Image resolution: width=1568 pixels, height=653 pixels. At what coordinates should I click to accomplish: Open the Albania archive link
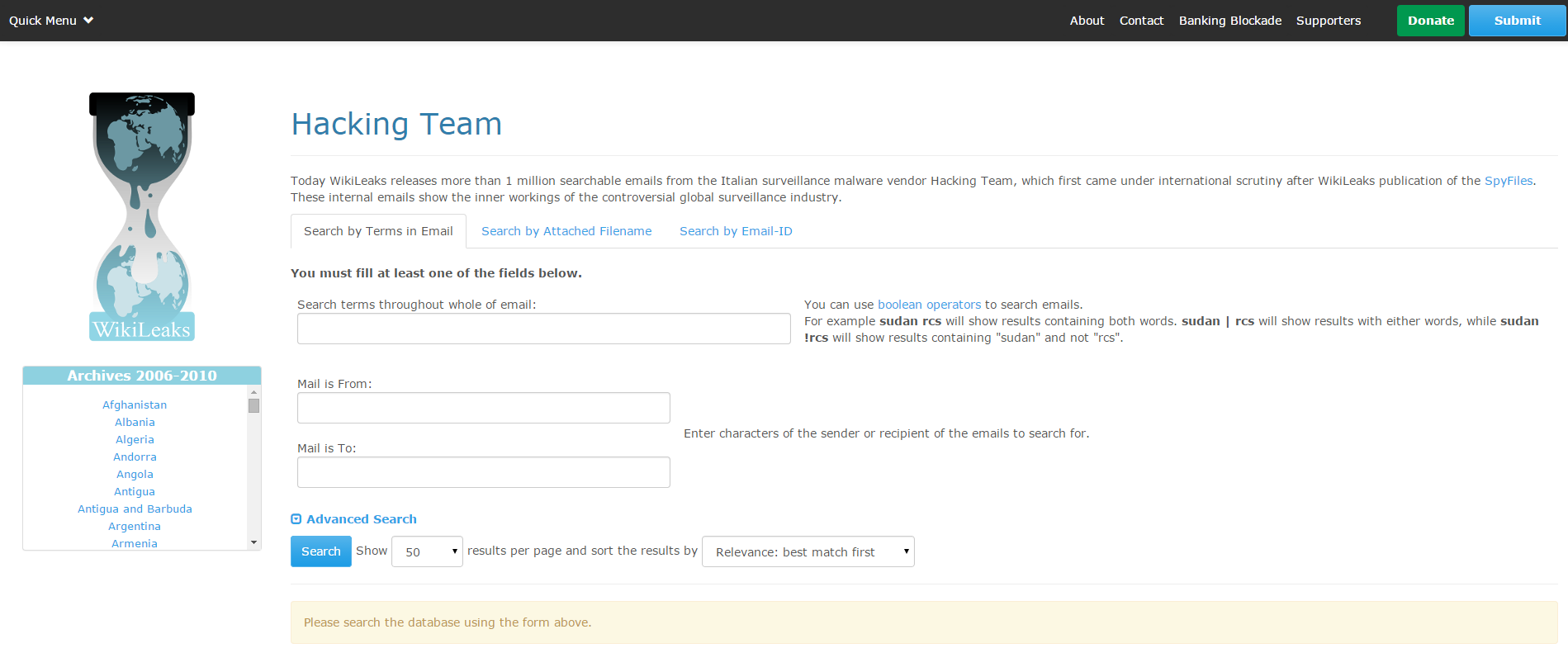135,422
